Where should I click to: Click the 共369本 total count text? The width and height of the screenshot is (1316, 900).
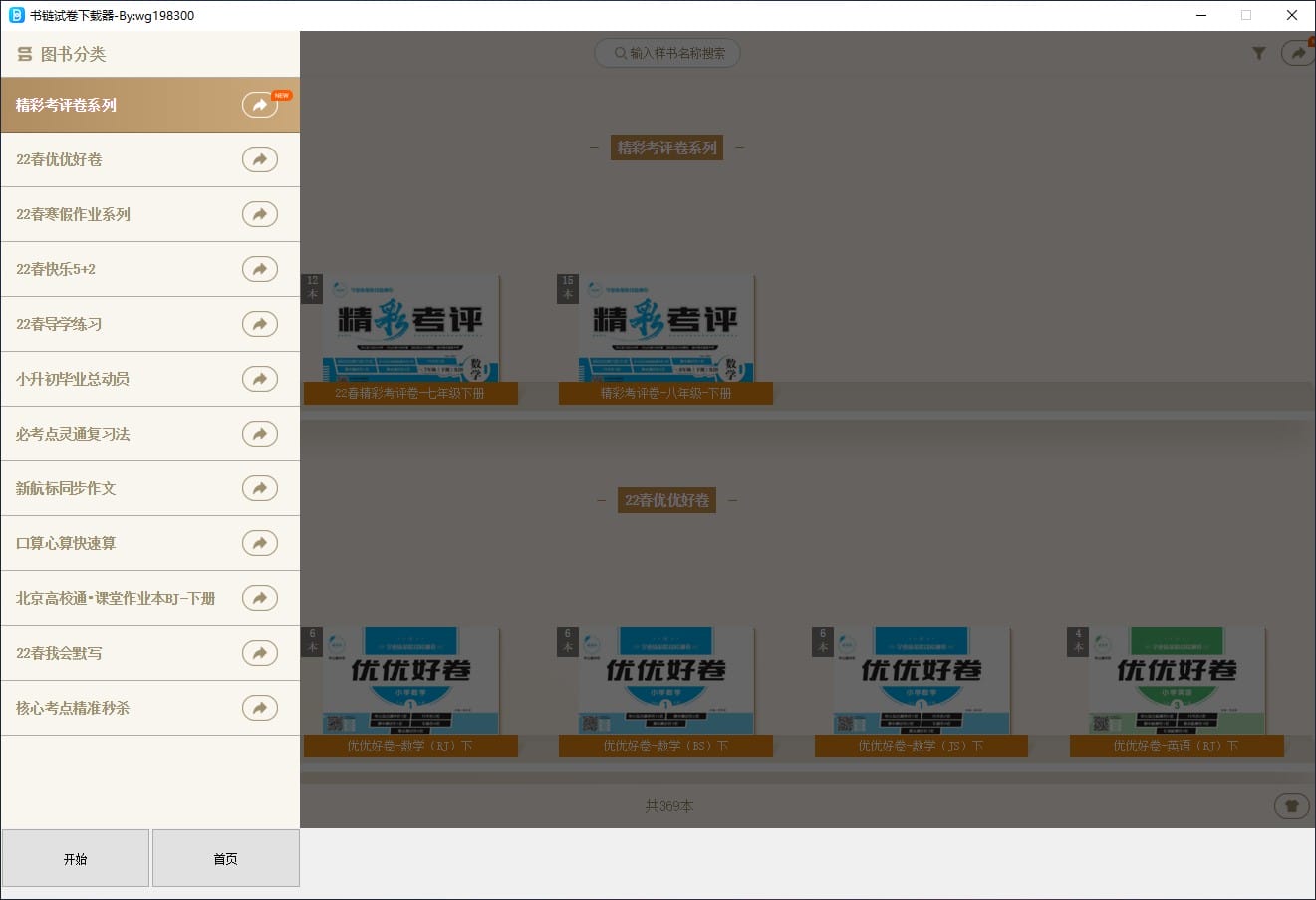pos(668,805)
